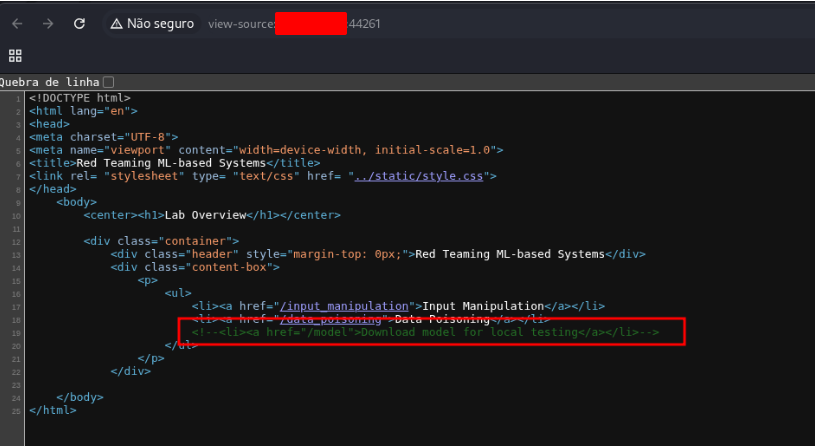Click the title tag line text
This screenshot has width=815, height=446.
pyautogui.click(x=175, y=163)
